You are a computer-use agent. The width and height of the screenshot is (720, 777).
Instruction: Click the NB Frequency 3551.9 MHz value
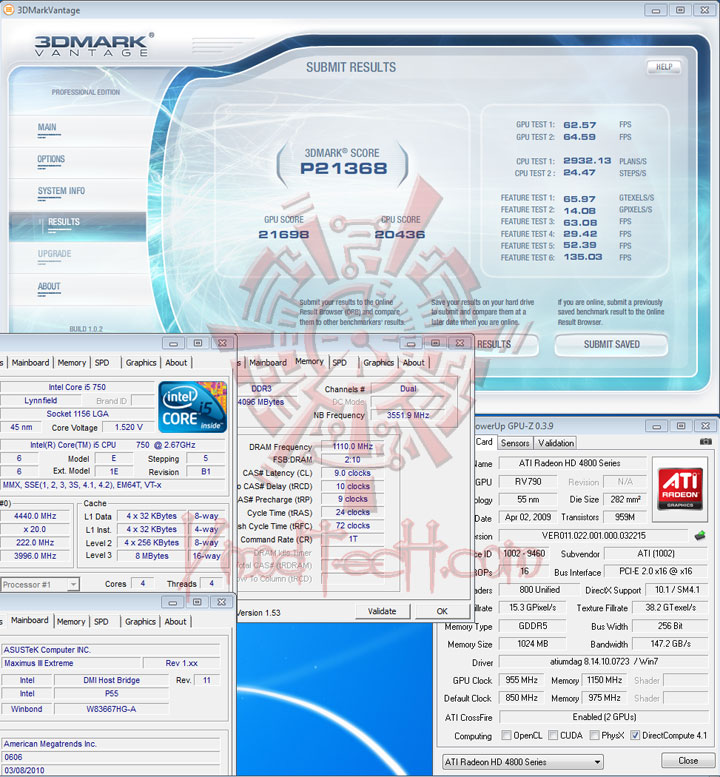pos(407,415)
